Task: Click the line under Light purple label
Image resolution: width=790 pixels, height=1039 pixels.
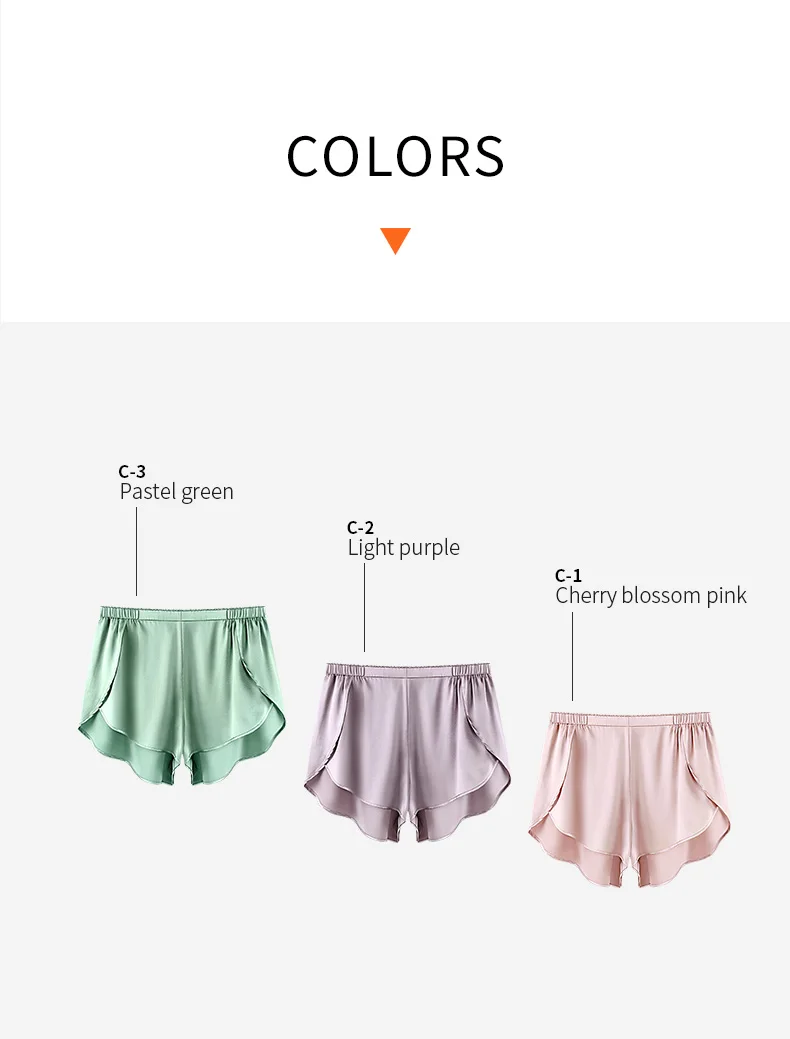Action: coord(365,608)
